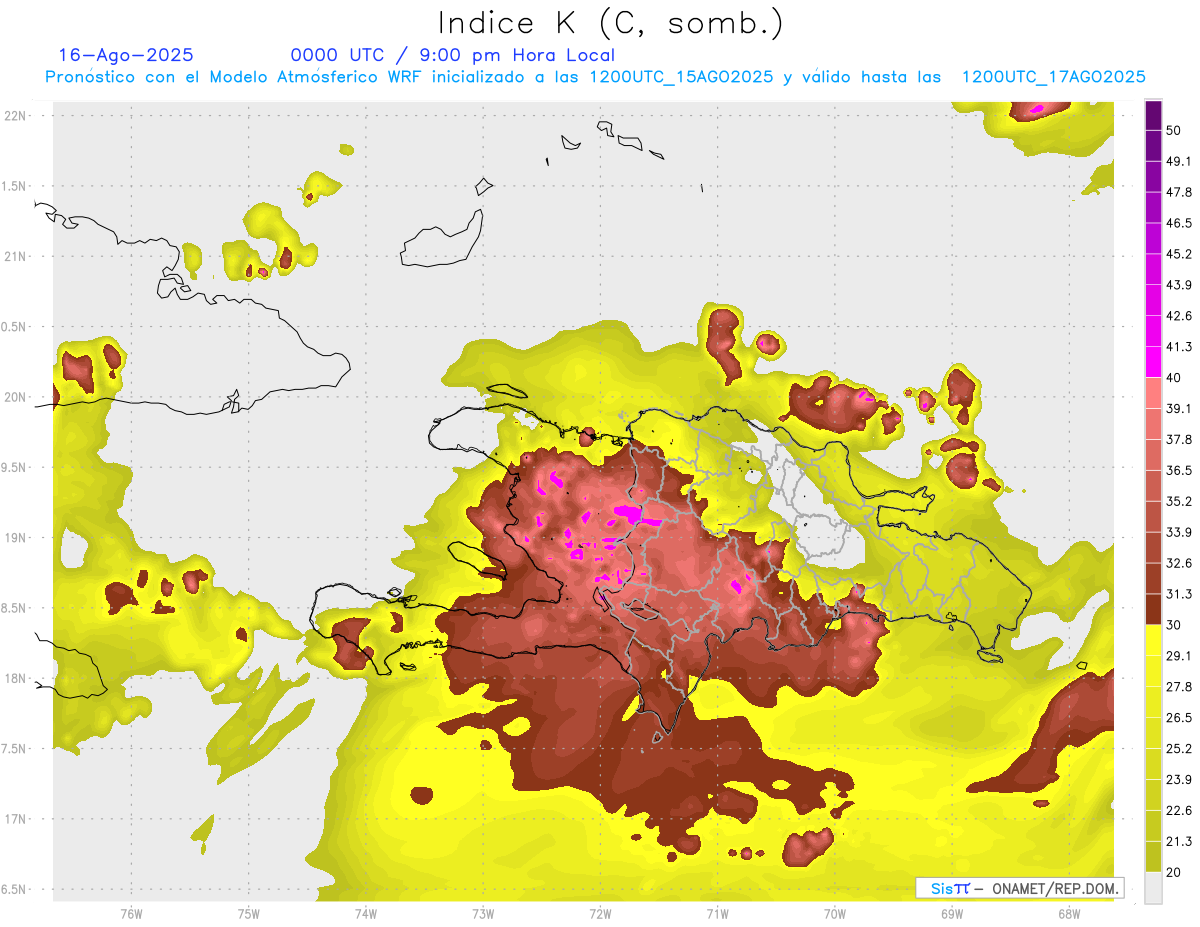This screenshot has width=1200, height=927.
Task: Pick the gray swatch below 20 on the scale
Action: pos(1153,888)
